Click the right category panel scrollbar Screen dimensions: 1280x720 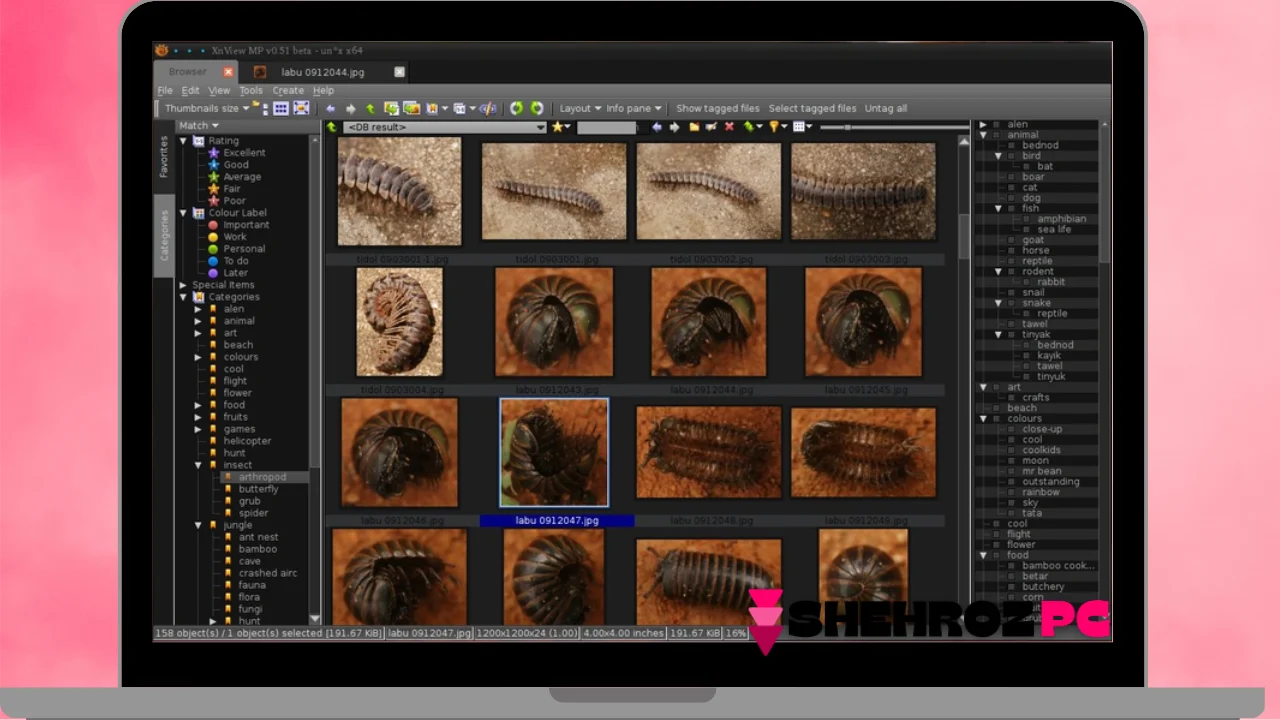click(x=1104, y=195)
